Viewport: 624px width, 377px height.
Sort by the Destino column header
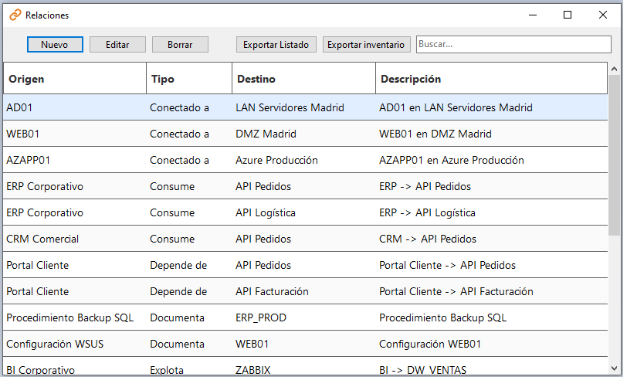pyautogui.click(x=304, y=78)
